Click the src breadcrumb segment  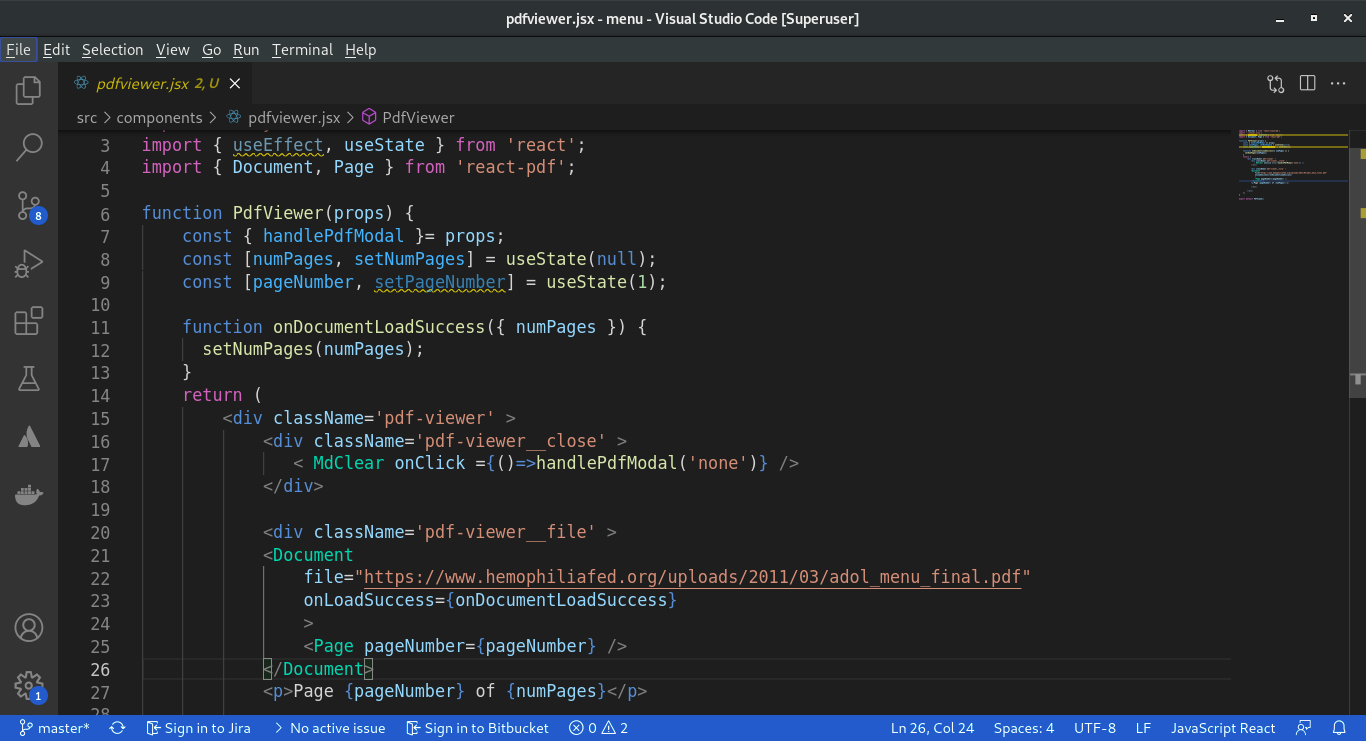point(87,117)
